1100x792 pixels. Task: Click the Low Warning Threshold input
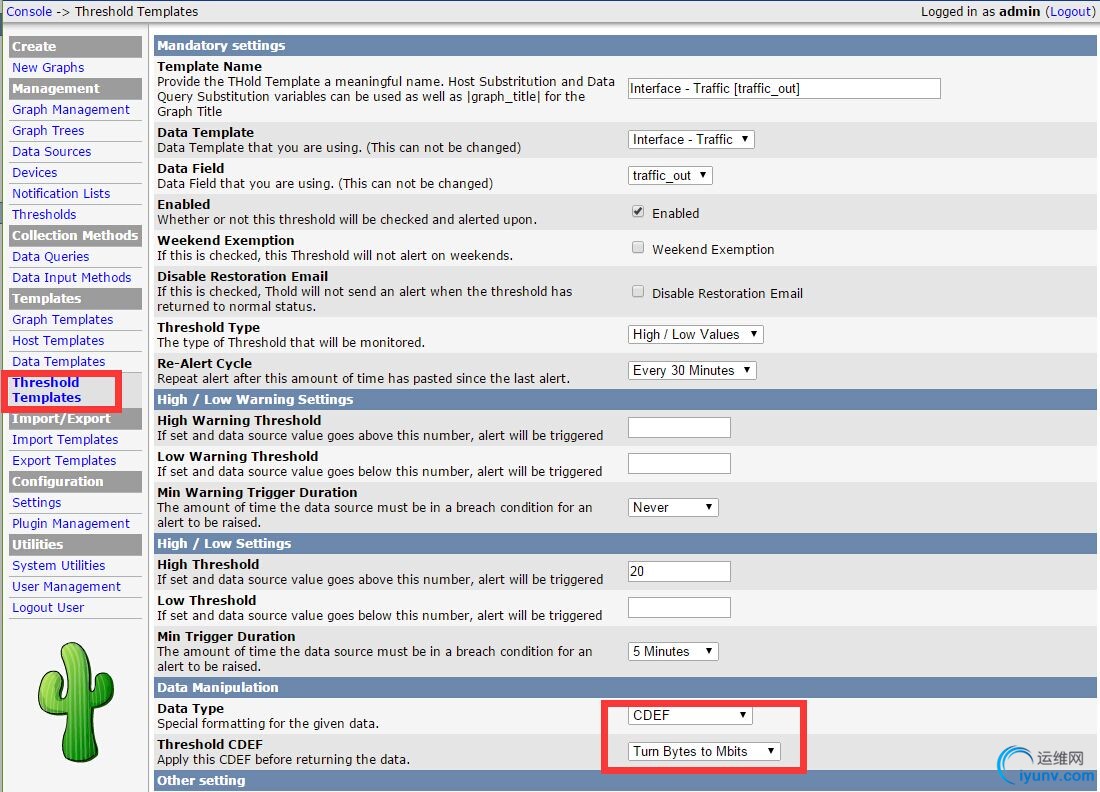point(679,463)
